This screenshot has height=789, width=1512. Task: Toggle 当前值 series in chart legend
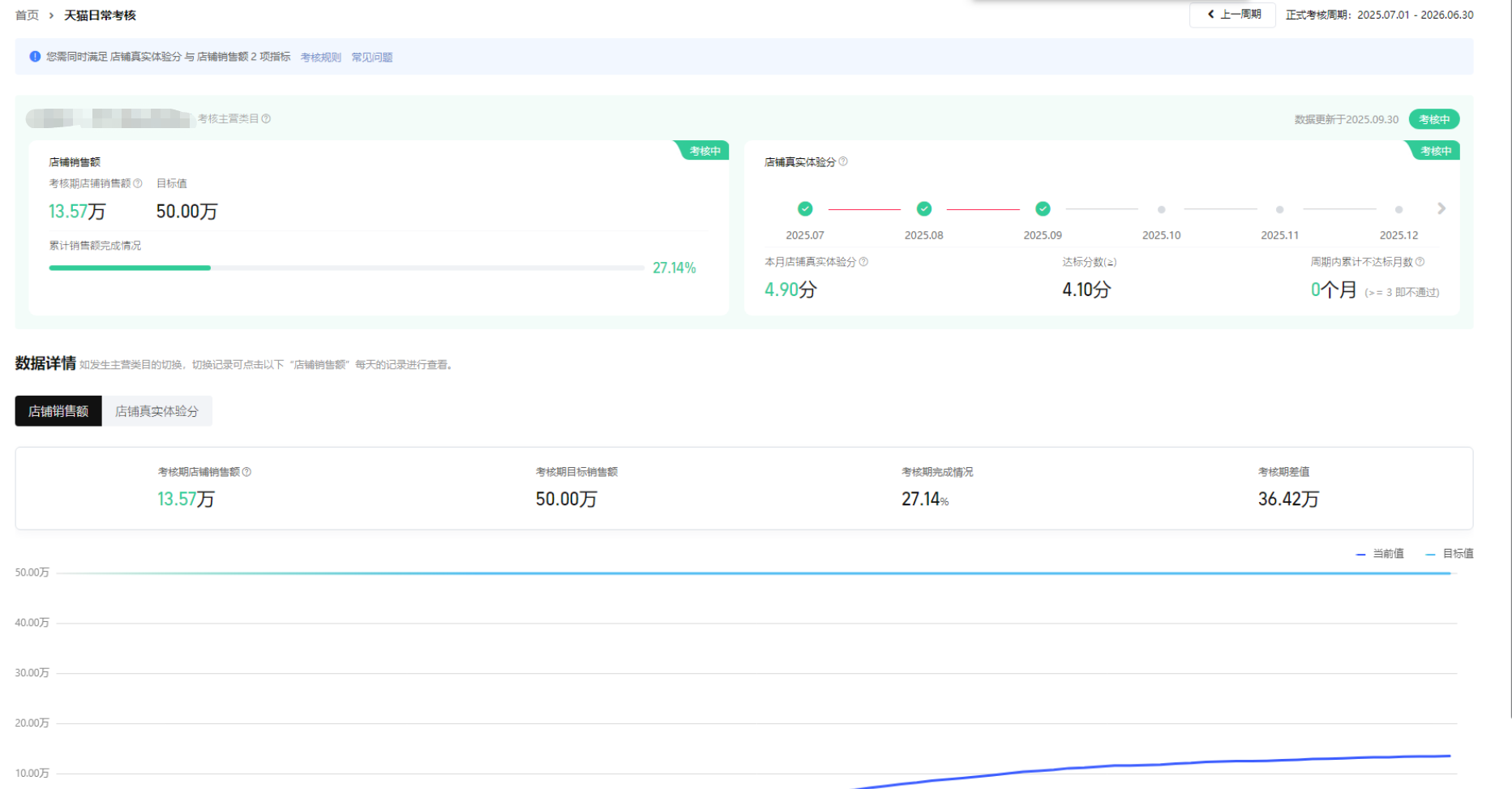click(x=1380, y=554)
